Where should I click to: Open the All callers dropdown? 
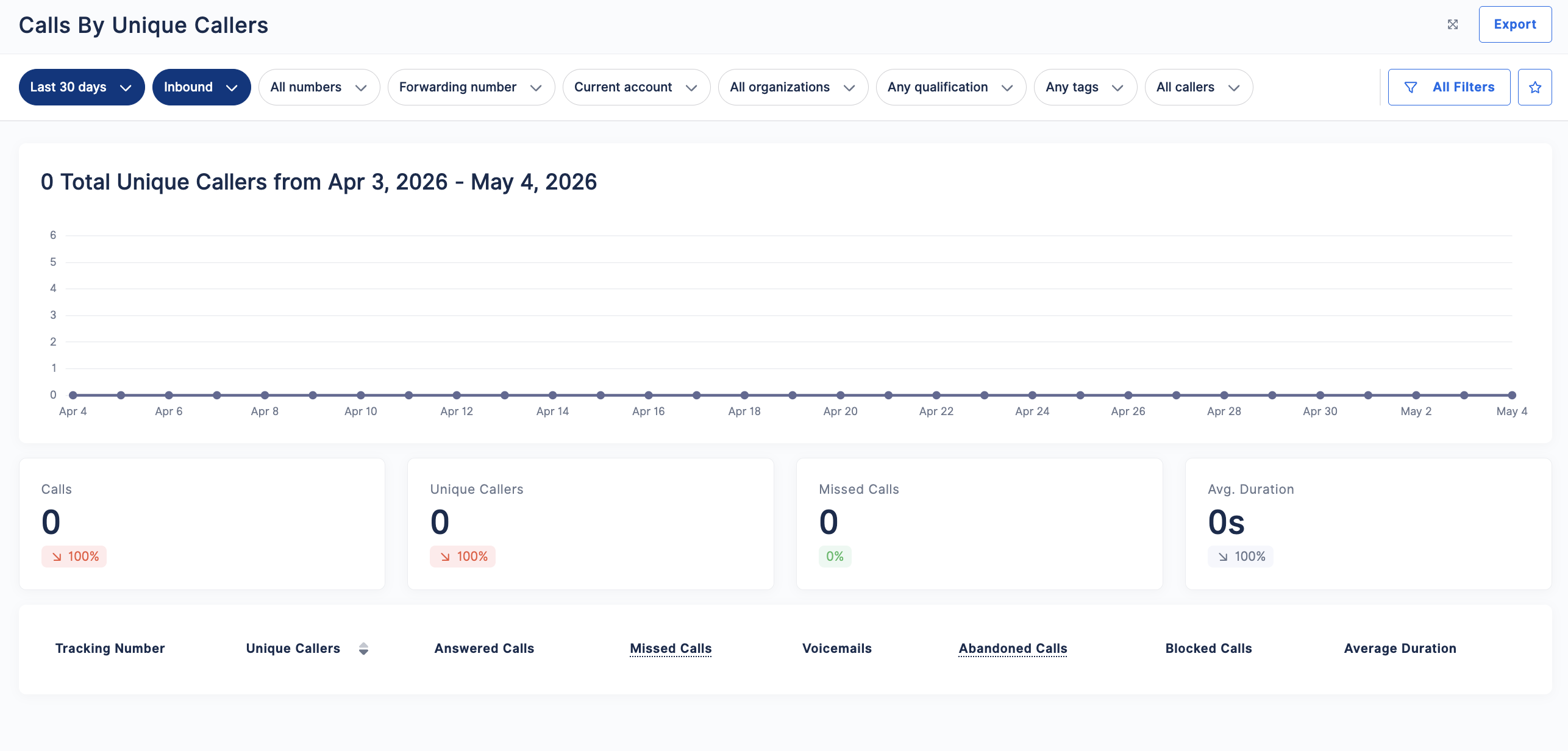1199,87
